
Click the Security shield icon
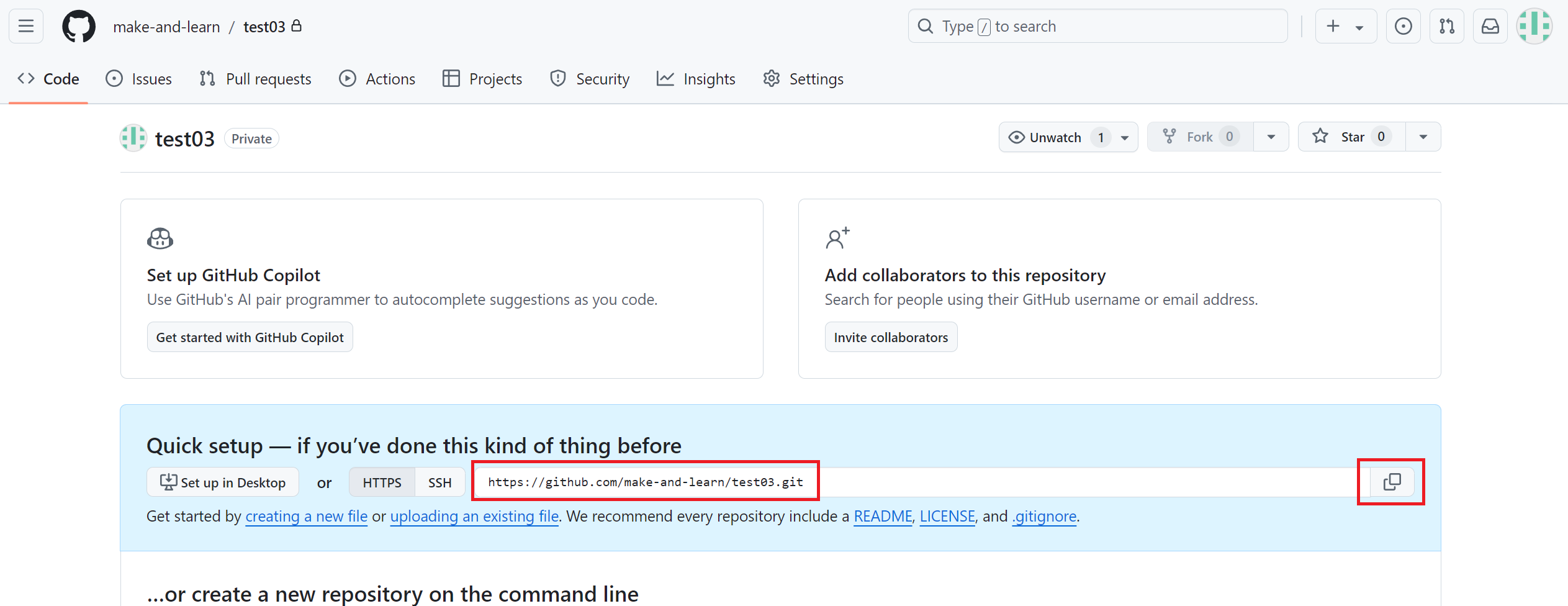pyautogui.click(x=558, y=79)
